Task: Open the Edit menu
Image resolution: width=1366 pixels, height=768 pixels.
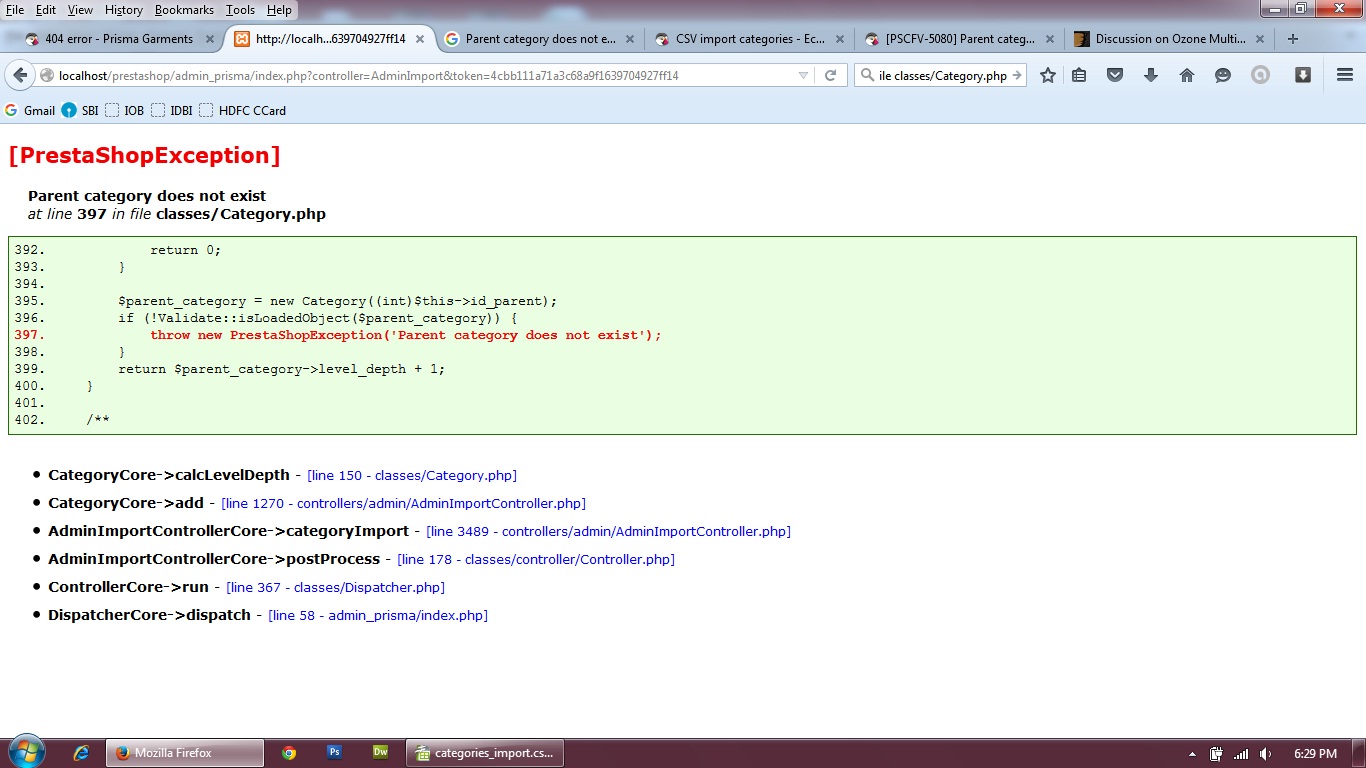Action: point(46,10)
